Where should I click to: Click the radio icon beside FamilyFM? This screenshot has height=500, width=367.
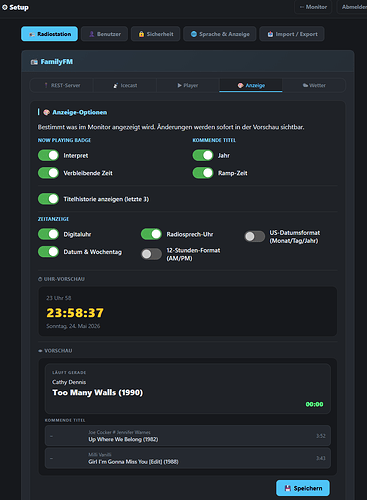point(34,62)
